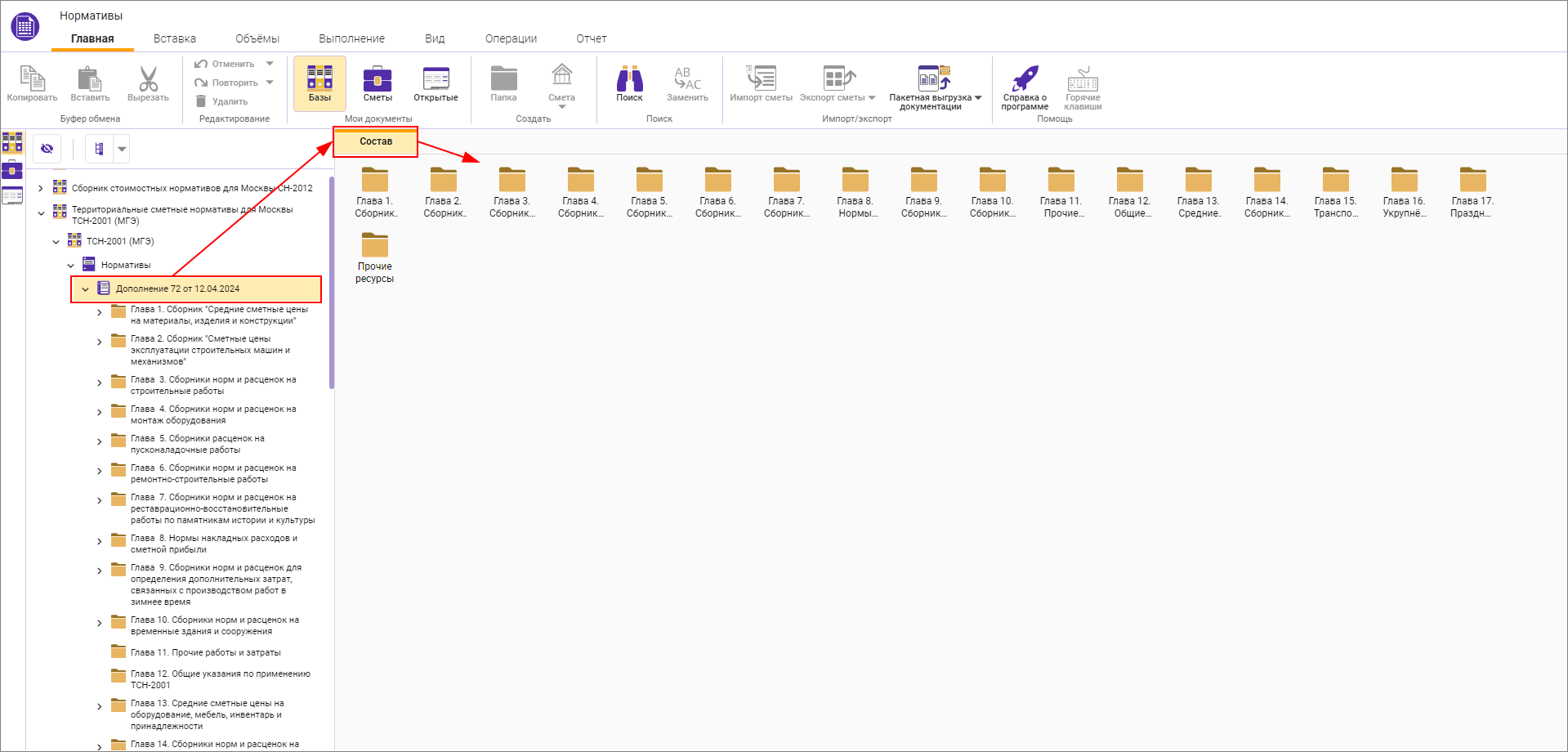The height and width of the screenshot is (752, 1568).
Task: Show Открытые documents
Action: 436,83
